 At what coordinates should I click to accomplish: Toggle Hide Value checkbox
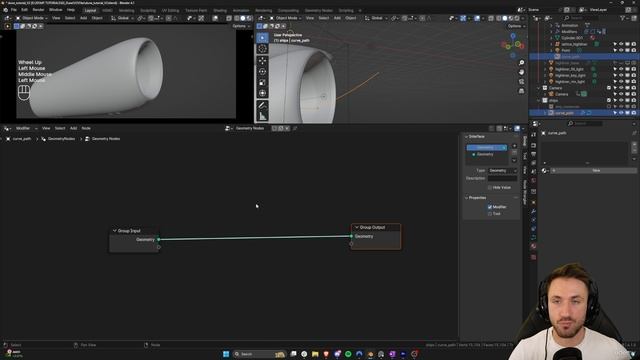tap(490, 188)
